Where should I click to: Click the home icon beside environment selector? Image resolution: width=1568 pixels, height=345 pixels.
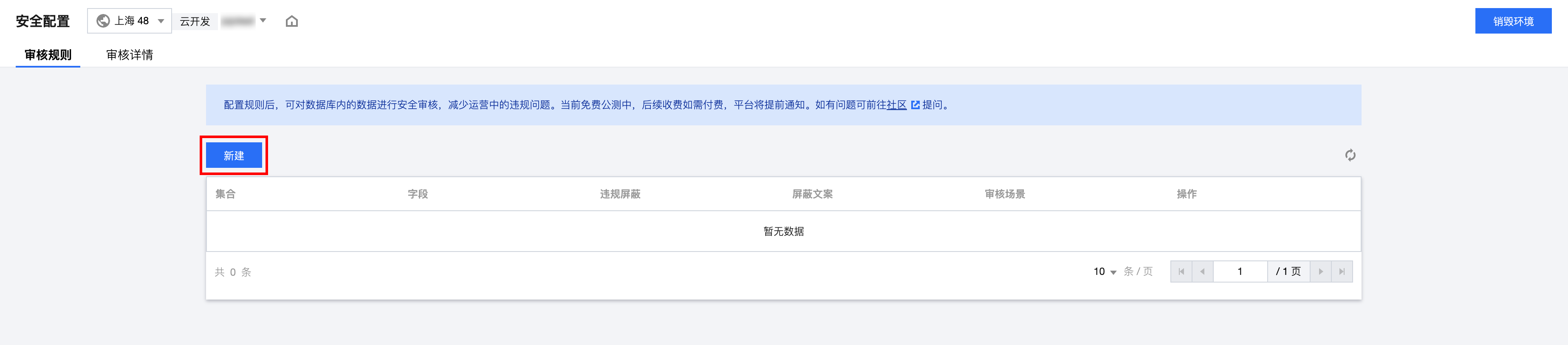[291, 21]
